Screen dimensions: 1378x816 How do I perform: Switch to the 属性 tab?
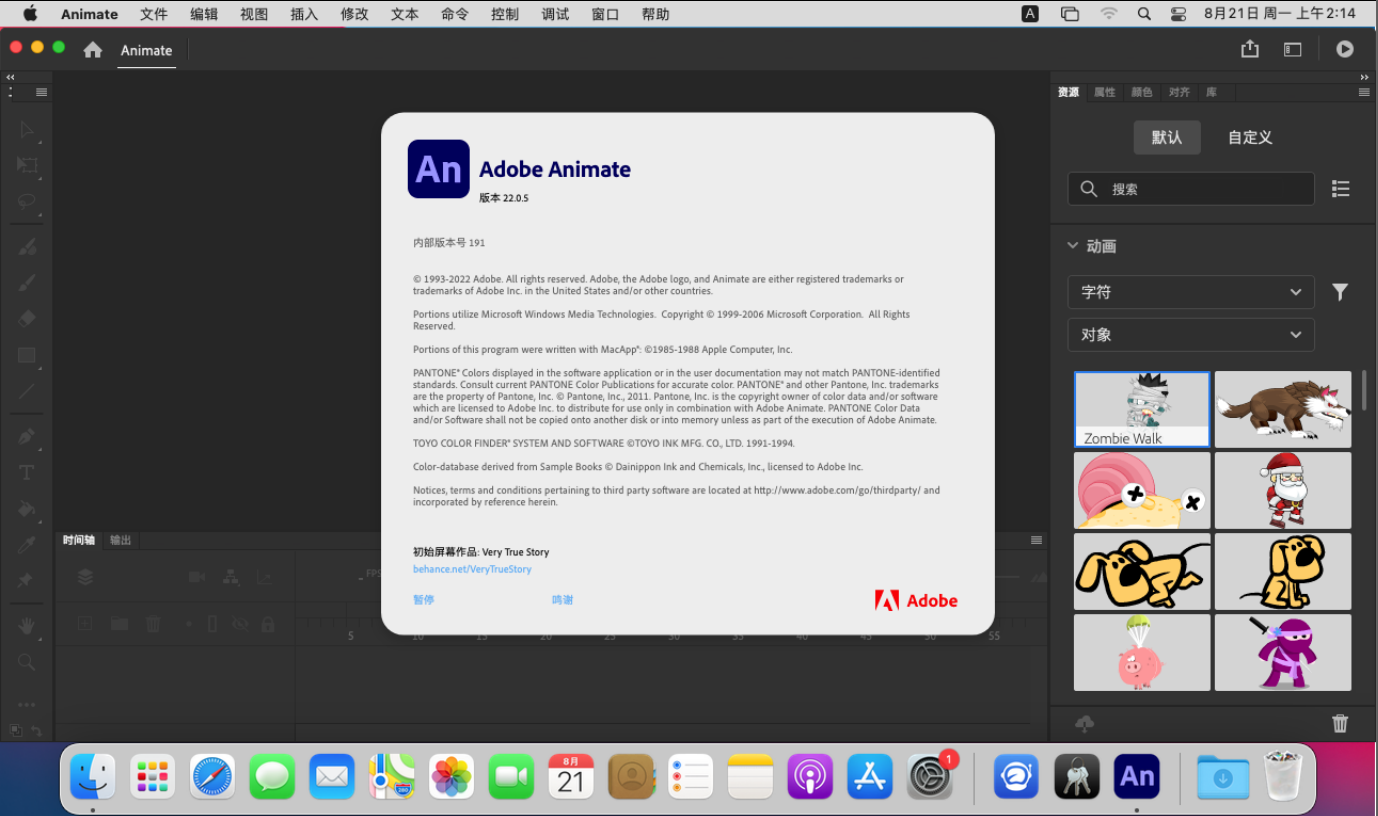pyautogui.click(x=1105, y=92)
